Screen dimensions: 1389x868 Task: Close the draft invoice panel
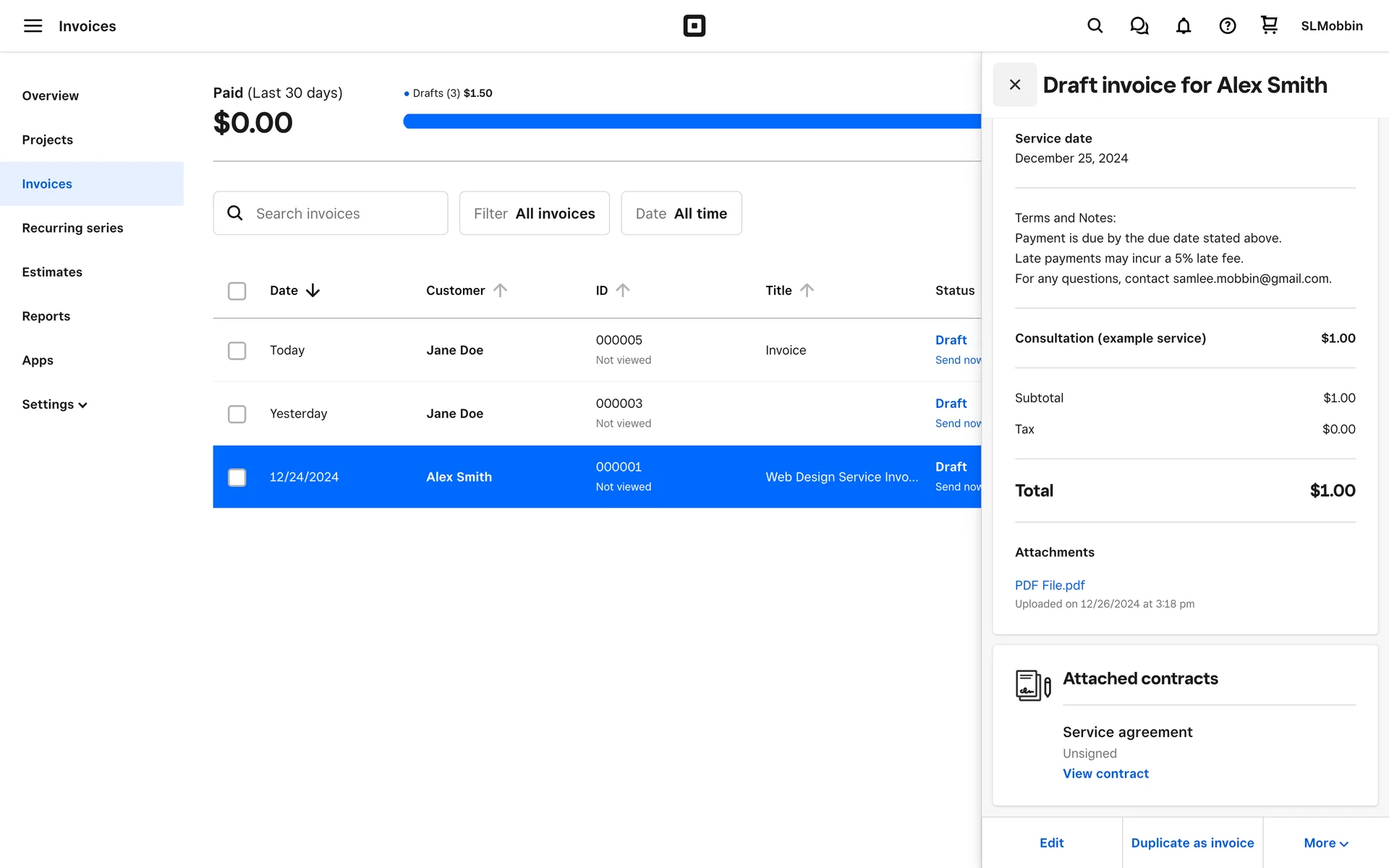pos(1014,85)
